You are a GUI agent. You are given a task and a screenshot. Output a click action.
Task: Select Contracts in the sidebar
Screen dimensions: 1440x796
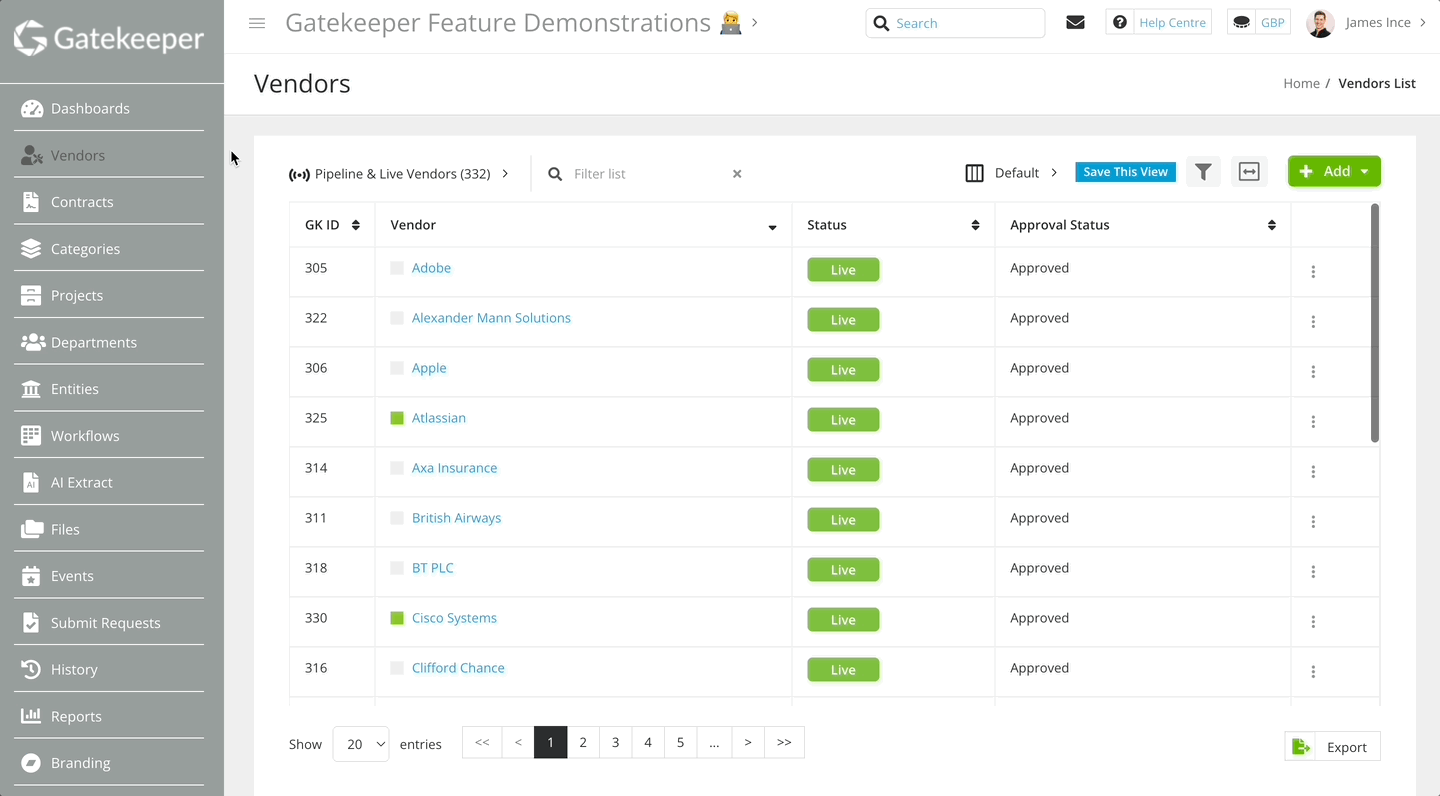pyautogui.click(x=84, y=201)
